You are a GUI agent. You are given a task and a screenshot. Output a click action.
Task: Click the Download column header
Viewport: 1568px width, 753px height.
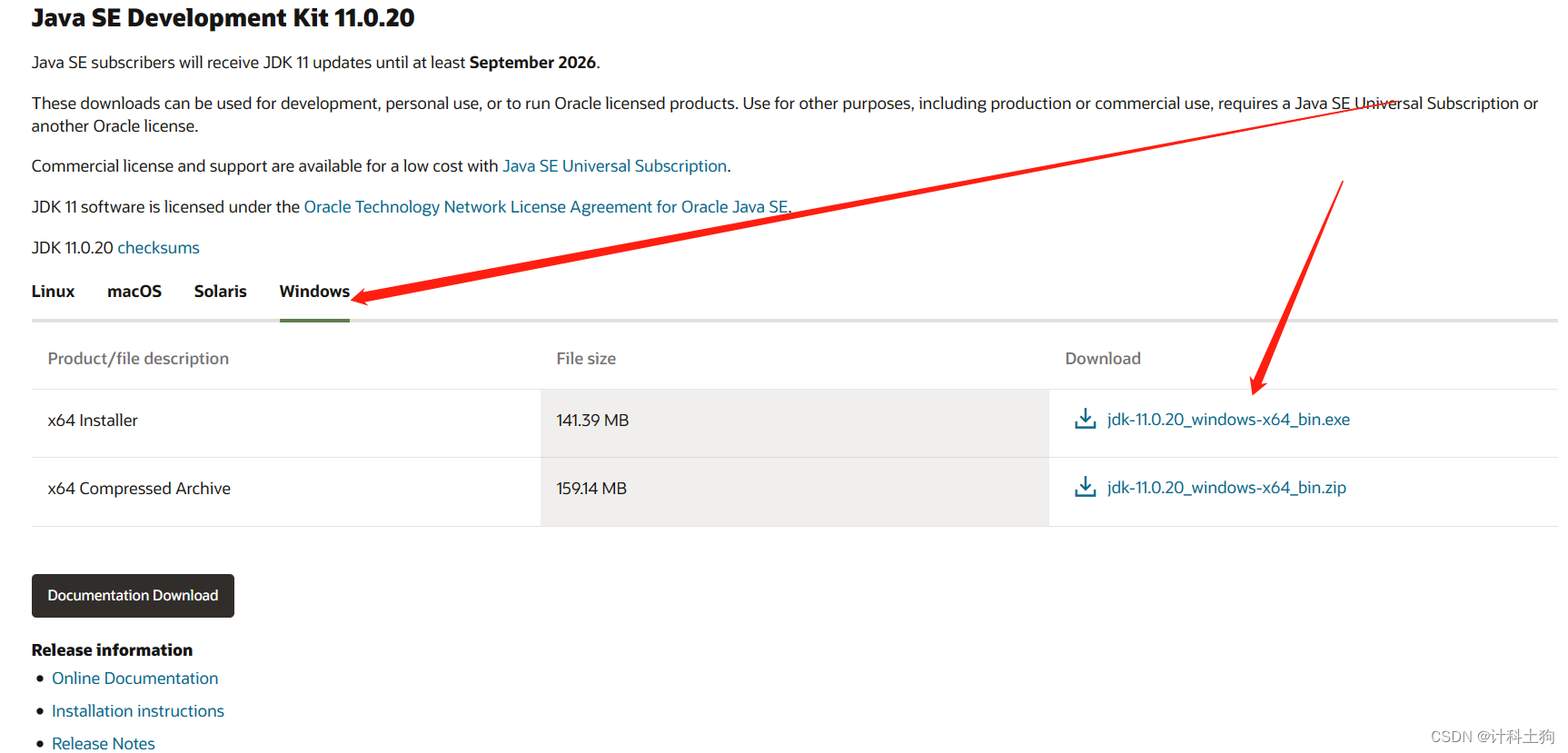point(1103,359)
